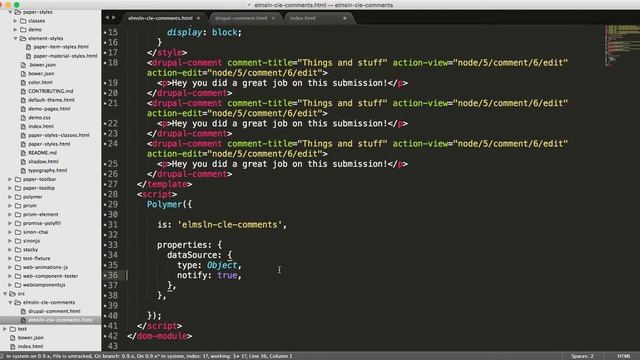Collapse the element-styles folder
The image size is (640, 360).
tap(16, 38)
